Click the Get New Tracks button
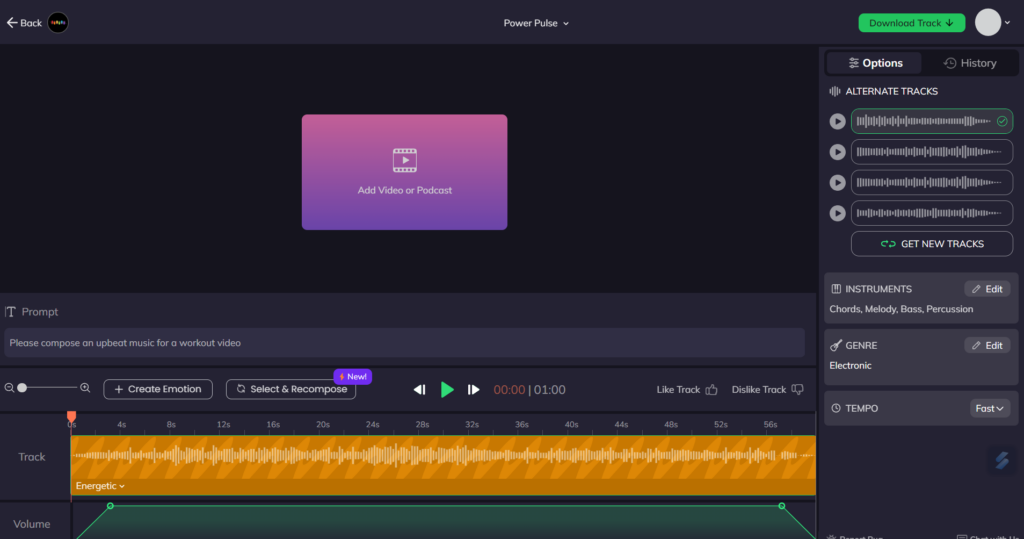Image resolution: width=1024 pixels, height=539 pixels. pos(931,244)
